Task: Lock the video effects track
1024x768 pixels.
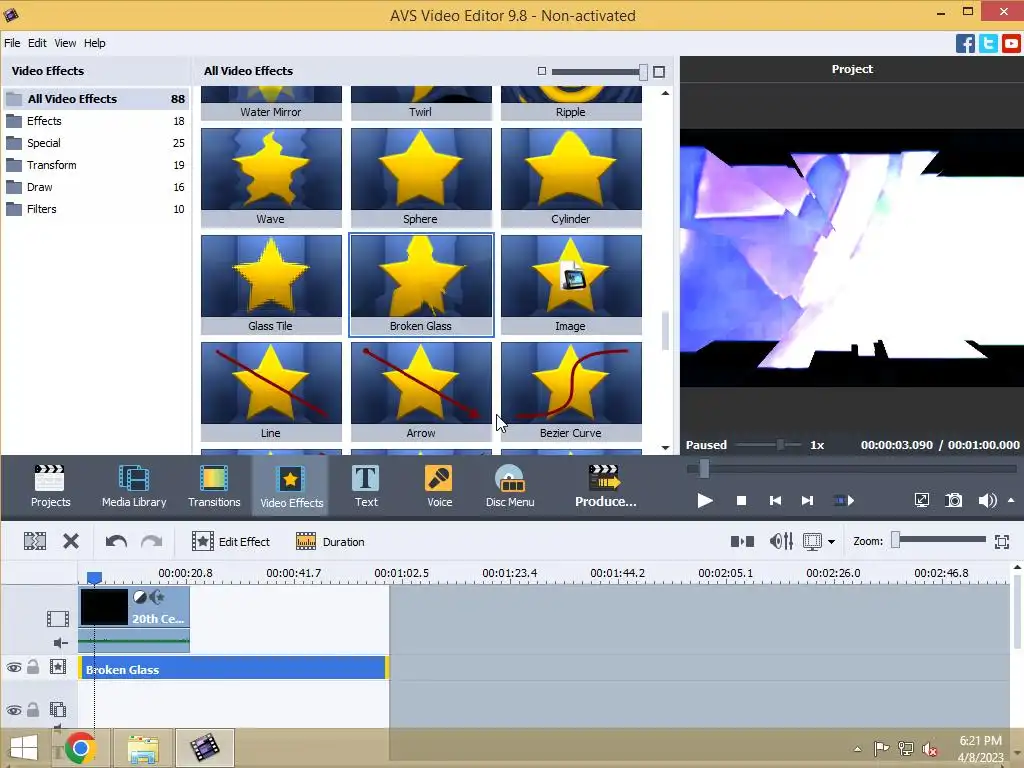Action: click(33, 667)
